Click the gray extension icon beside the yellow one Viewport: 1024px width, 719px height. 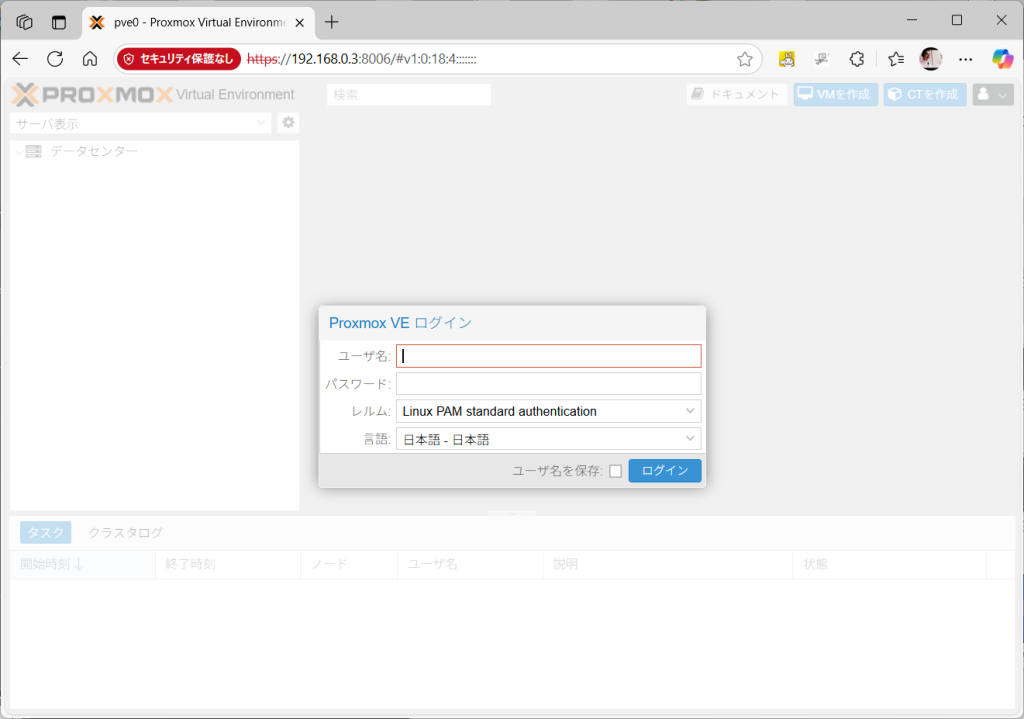pyautogui.click(x=822, y=59)
